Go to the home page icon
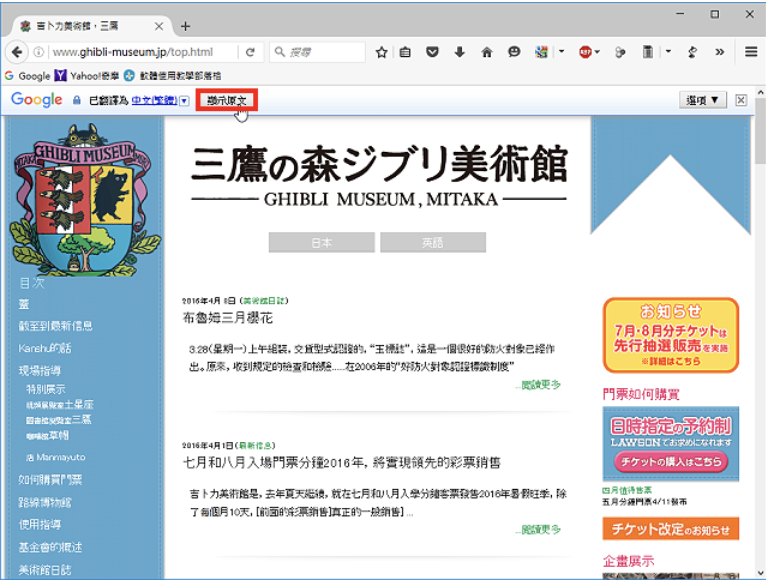The width and height of the screenshot is (766, 582). click(487, 52)
